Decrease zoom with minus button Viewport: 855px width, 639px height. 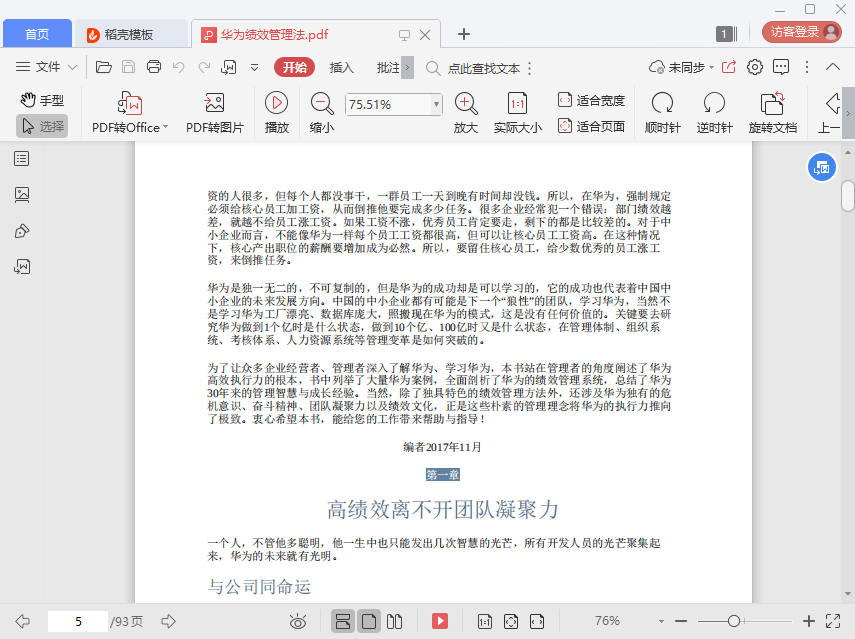(681, 621)
